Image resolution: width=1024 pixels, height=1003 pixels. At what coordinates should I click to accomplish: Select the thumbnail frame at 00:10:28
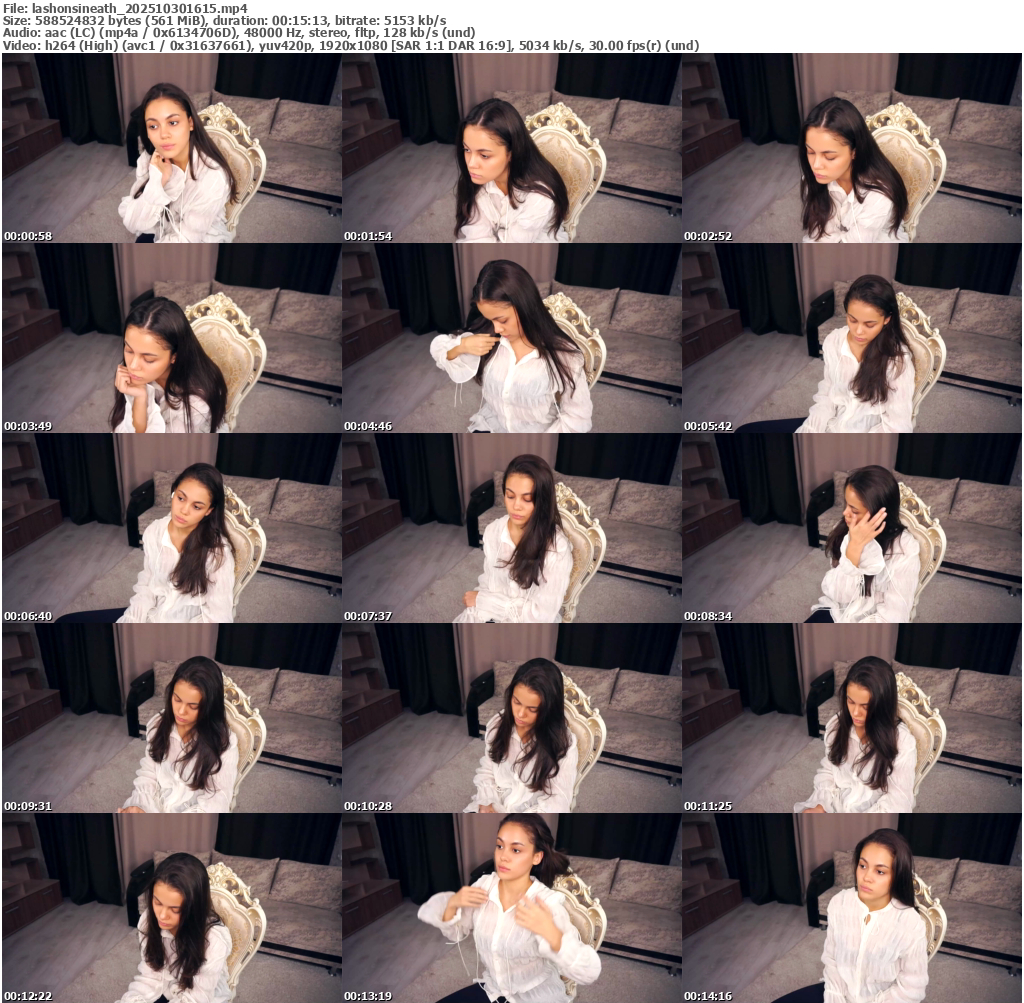tap(512, 718)
